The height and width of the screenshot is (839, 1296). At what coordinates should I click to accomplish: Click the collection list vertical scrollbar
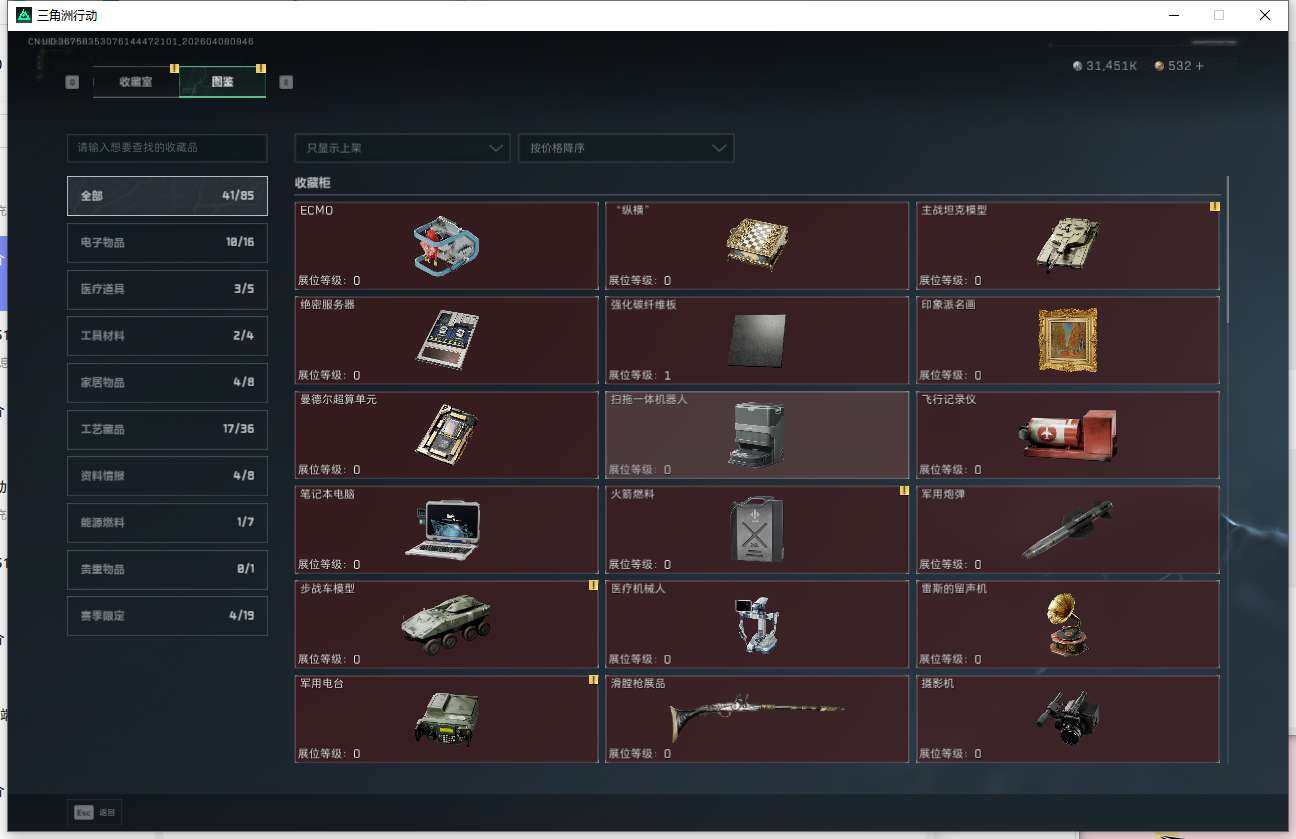point(1227,250)
